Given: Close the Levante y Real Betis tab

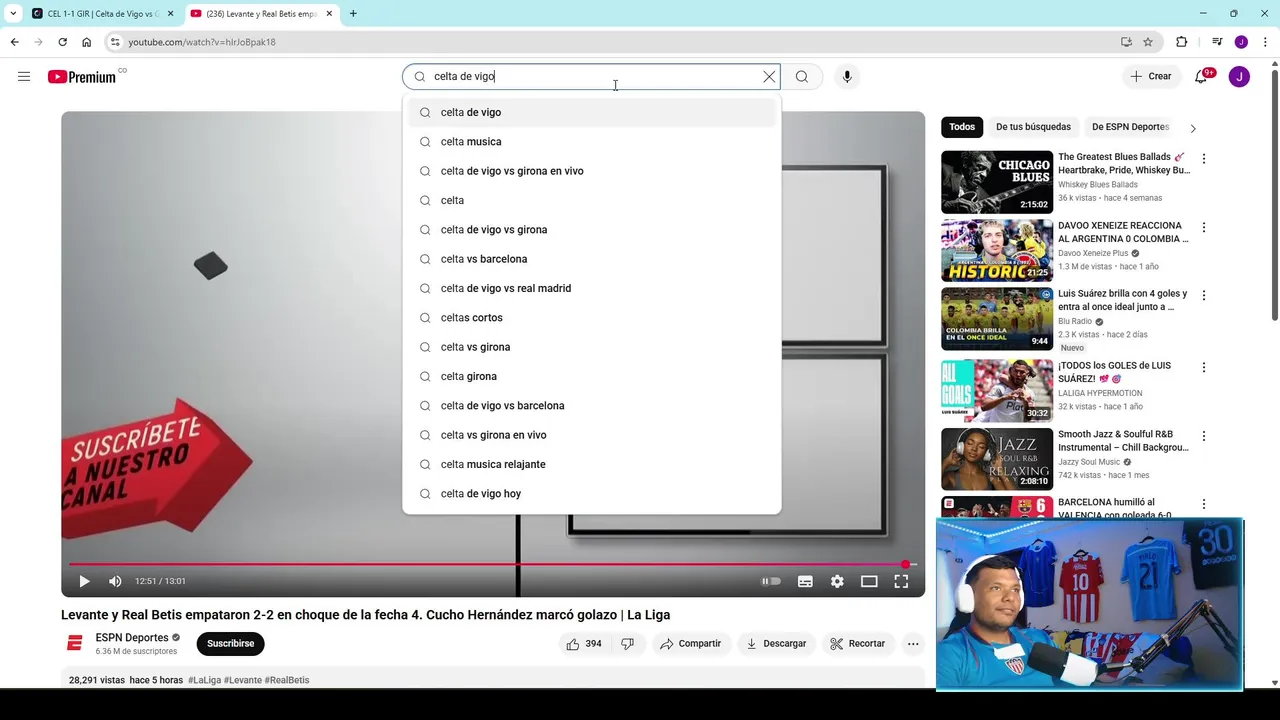Looking at the screenshot, I should click(329, 14).
